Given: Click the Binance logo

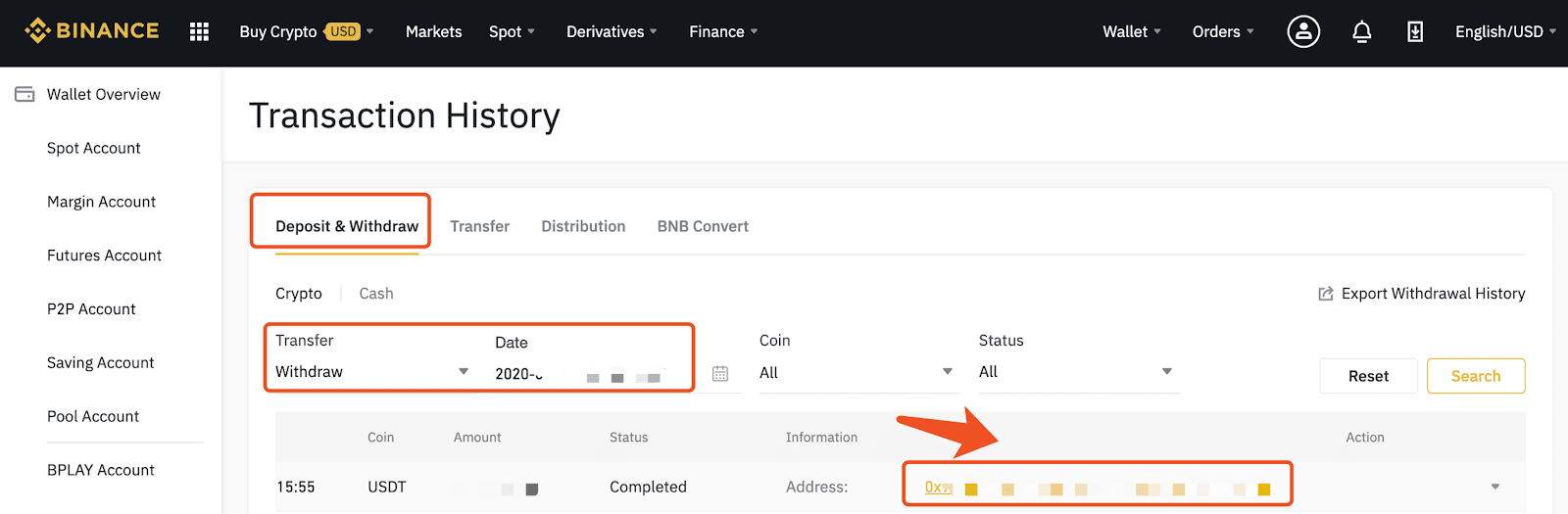Looking at the screenshot, I should [x=92, y=31].
